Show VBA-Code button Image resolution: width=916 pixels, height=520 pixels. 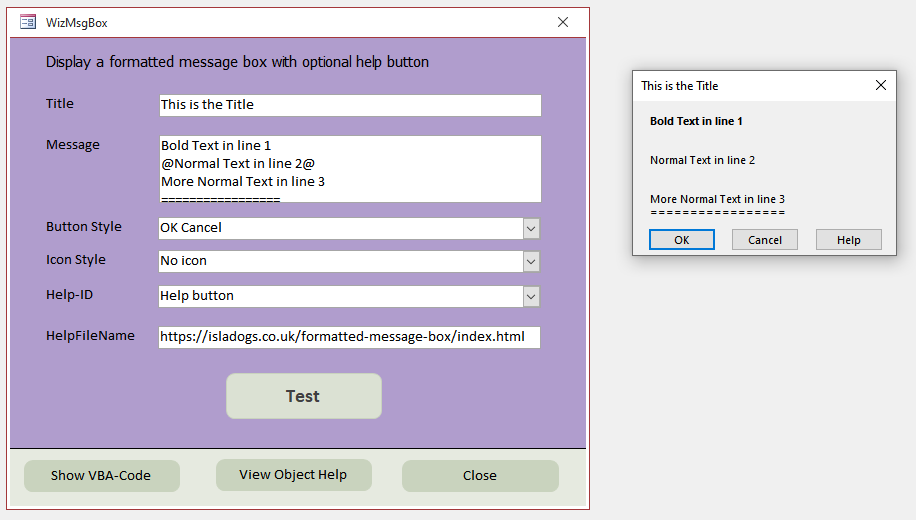coord(102,476)
